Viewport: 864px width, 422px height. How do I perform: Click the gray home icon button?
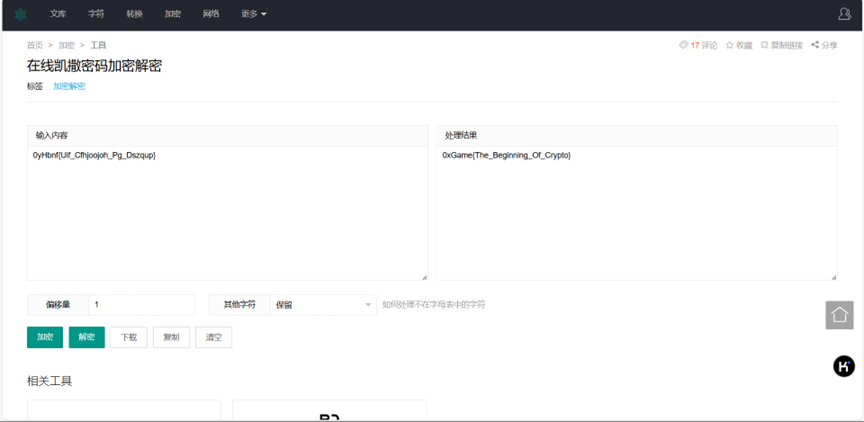pyautogui.click(x=839, y=315)
